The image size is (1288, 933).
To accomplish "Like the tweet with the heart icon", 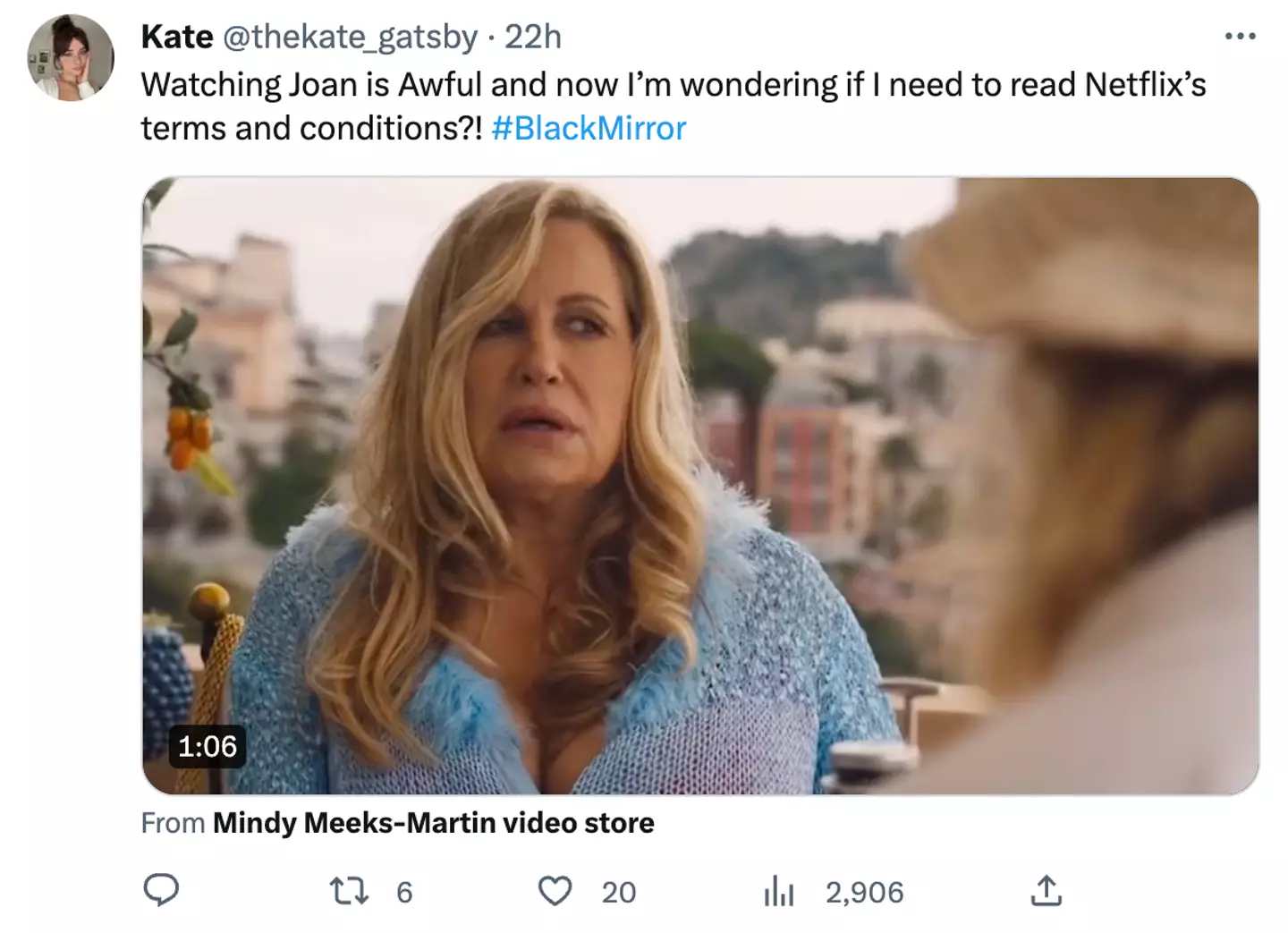I will click(x=555, y=891).
